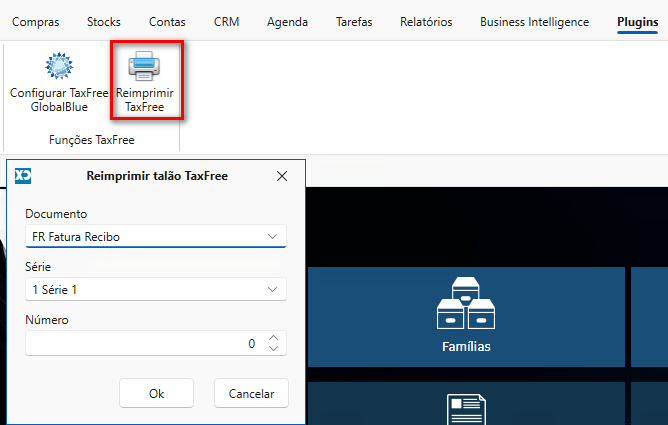Confirm with the Ok button

coord(156,393)
